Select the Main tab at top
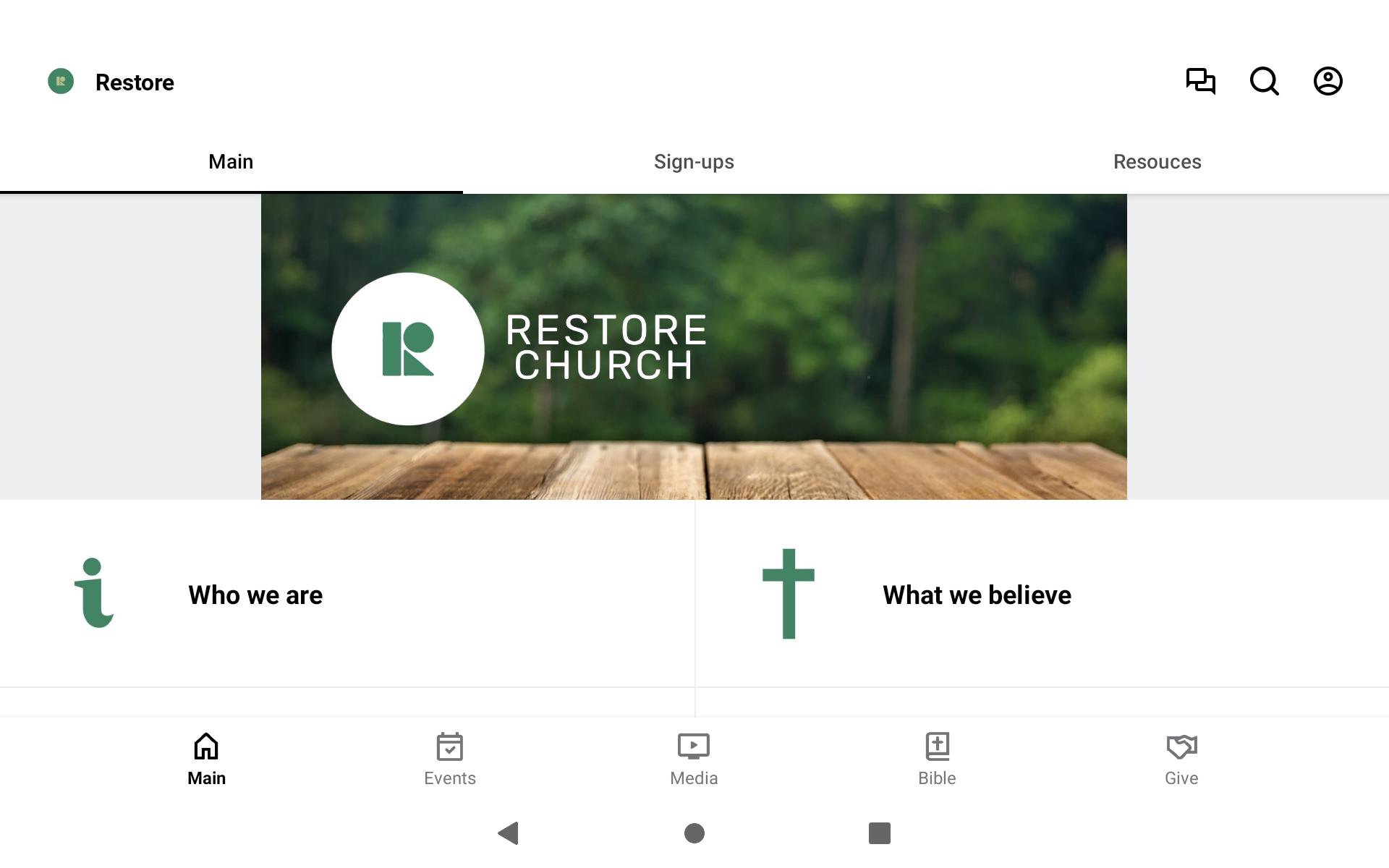 [231, 162]
